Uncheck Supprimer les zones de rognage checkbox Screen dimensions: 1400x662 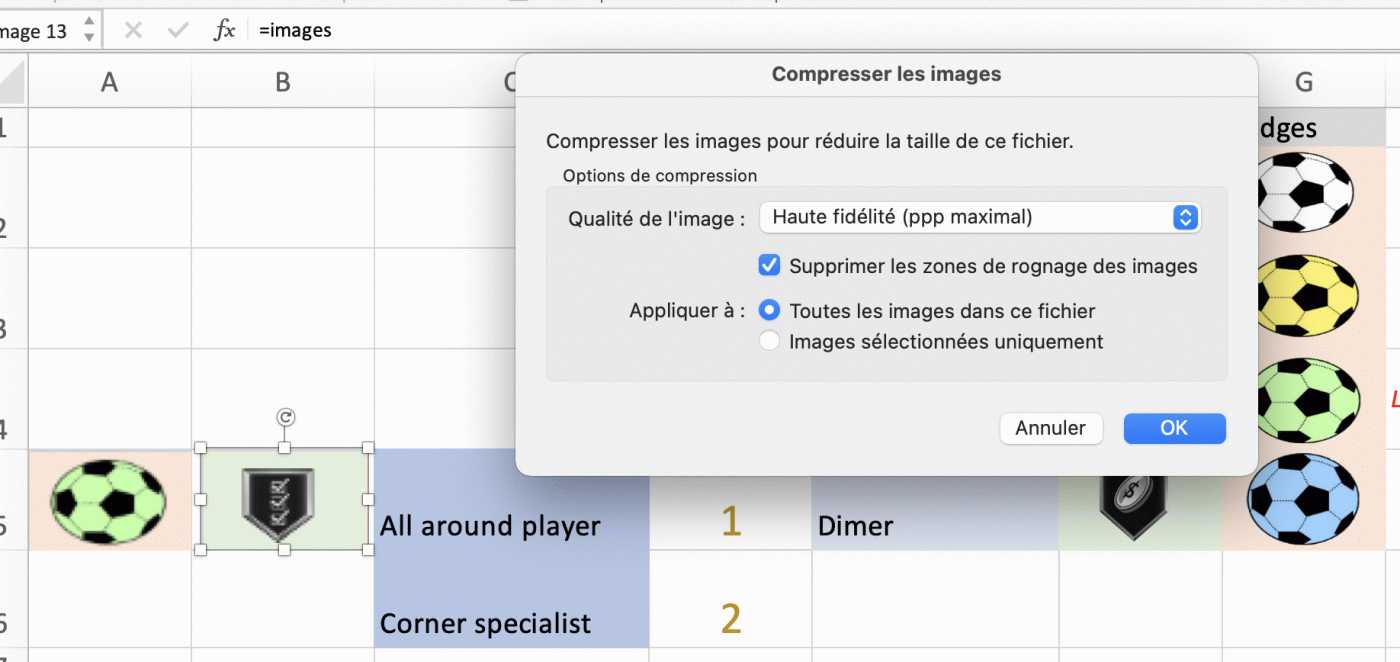pos(769,266)
